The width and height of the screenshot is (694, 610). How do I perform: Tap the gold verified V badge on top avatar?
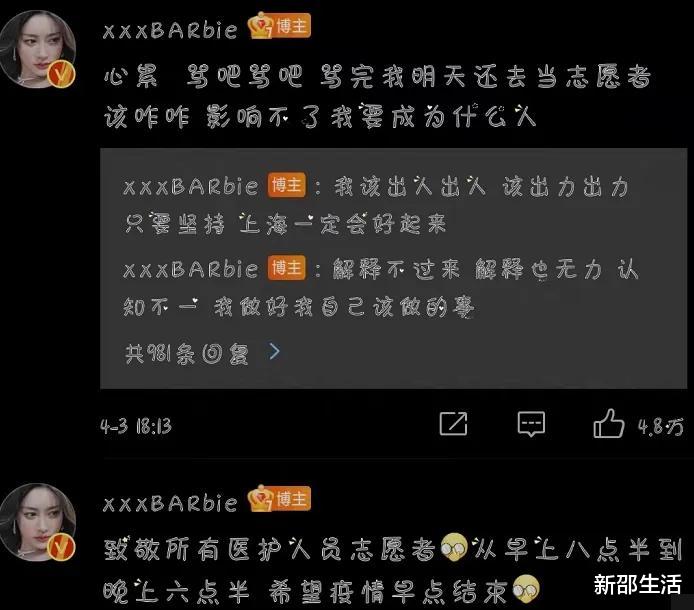pyautogui.click(x=62, y=74)
